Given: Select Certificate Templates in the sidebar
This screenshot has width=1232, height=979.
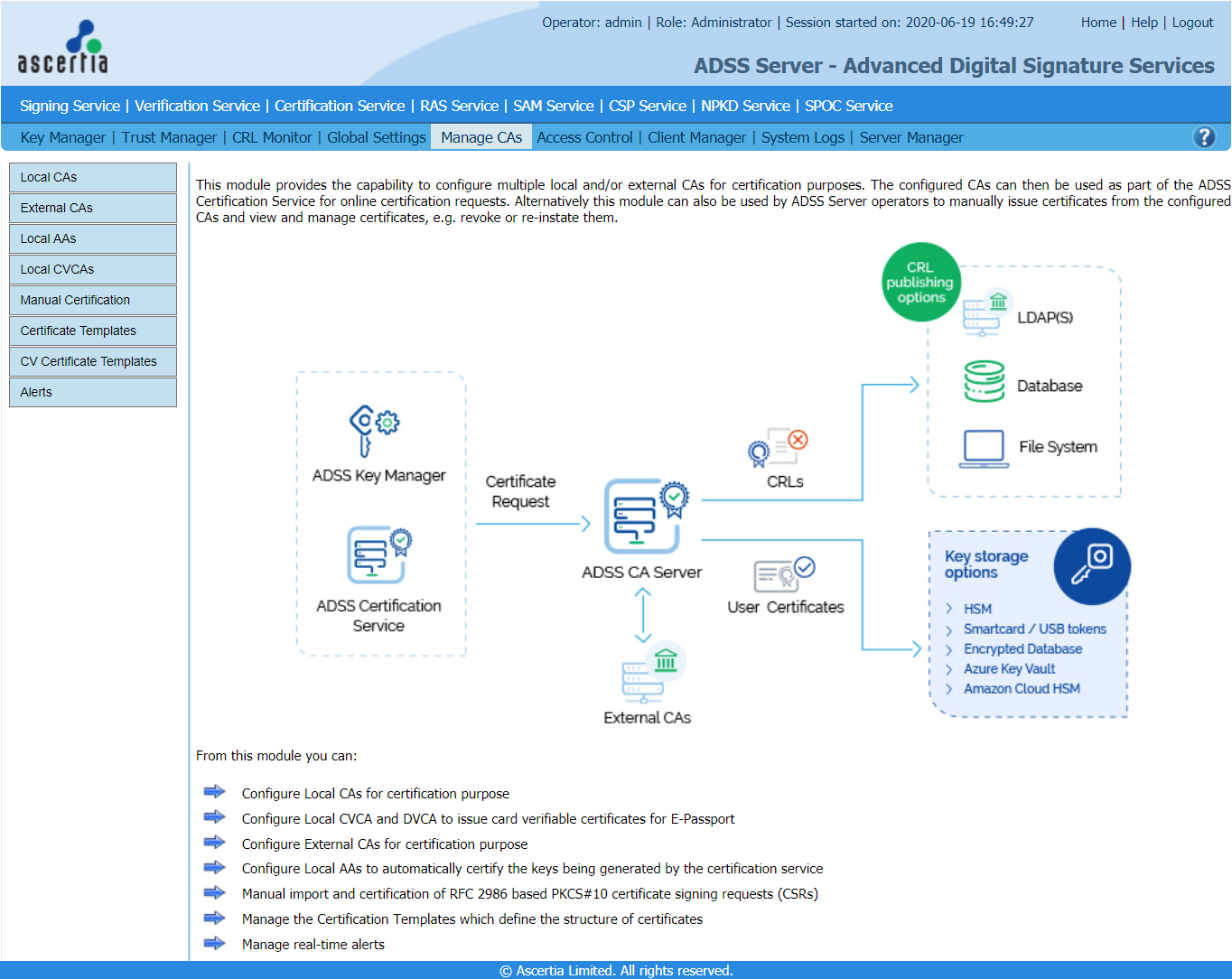Looking at the screenshot, I should [93, 331].
